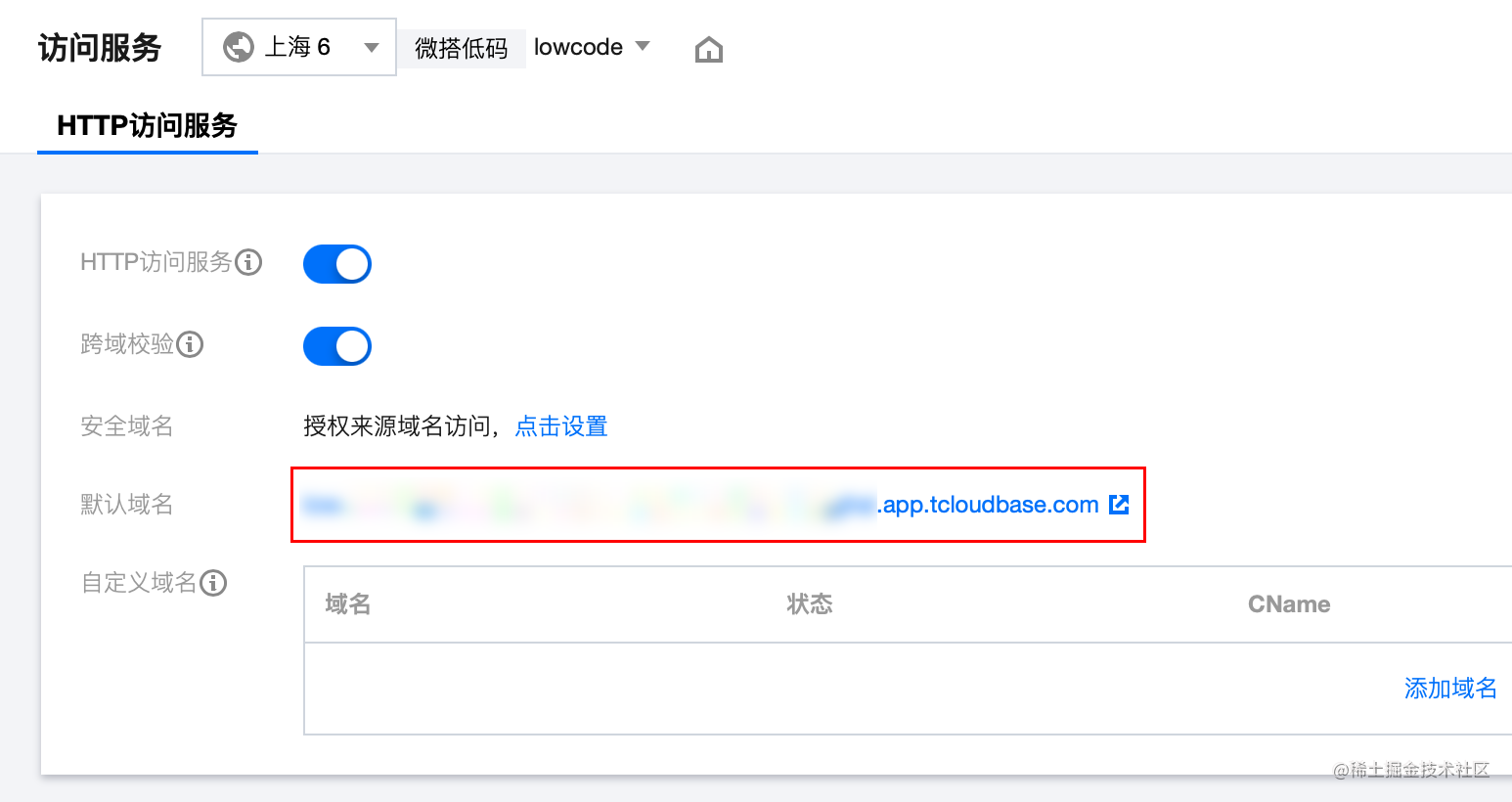The image size is (1512, 802).
Task: Click info icon next to 自定义域名 label
Action: [213, 583]
